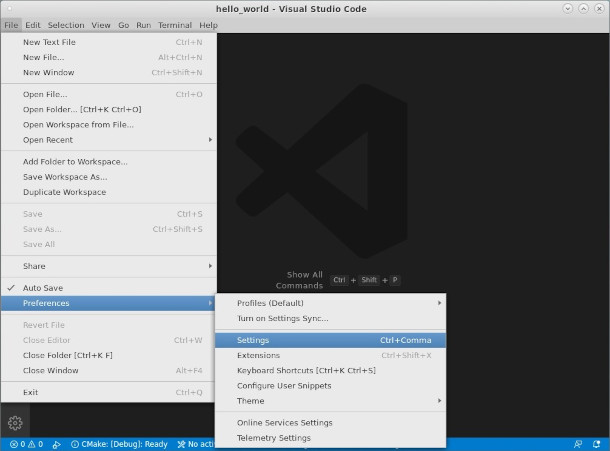The image size is (610, 451).
Task: Maximize the VS Code window
Action: [x=584, y=9]
